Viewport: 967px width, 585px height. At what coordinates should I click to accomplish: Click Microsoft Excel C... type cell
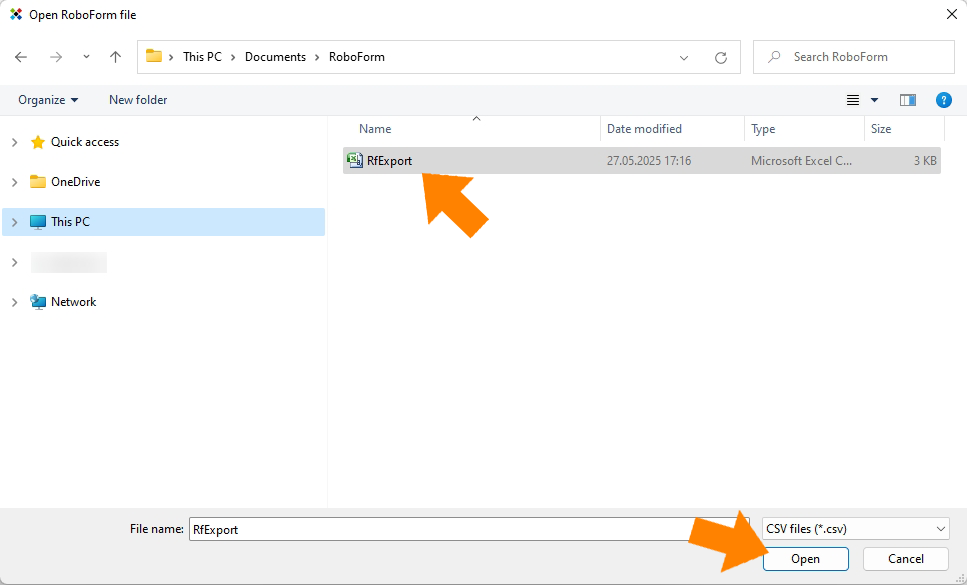coord(801,161)
